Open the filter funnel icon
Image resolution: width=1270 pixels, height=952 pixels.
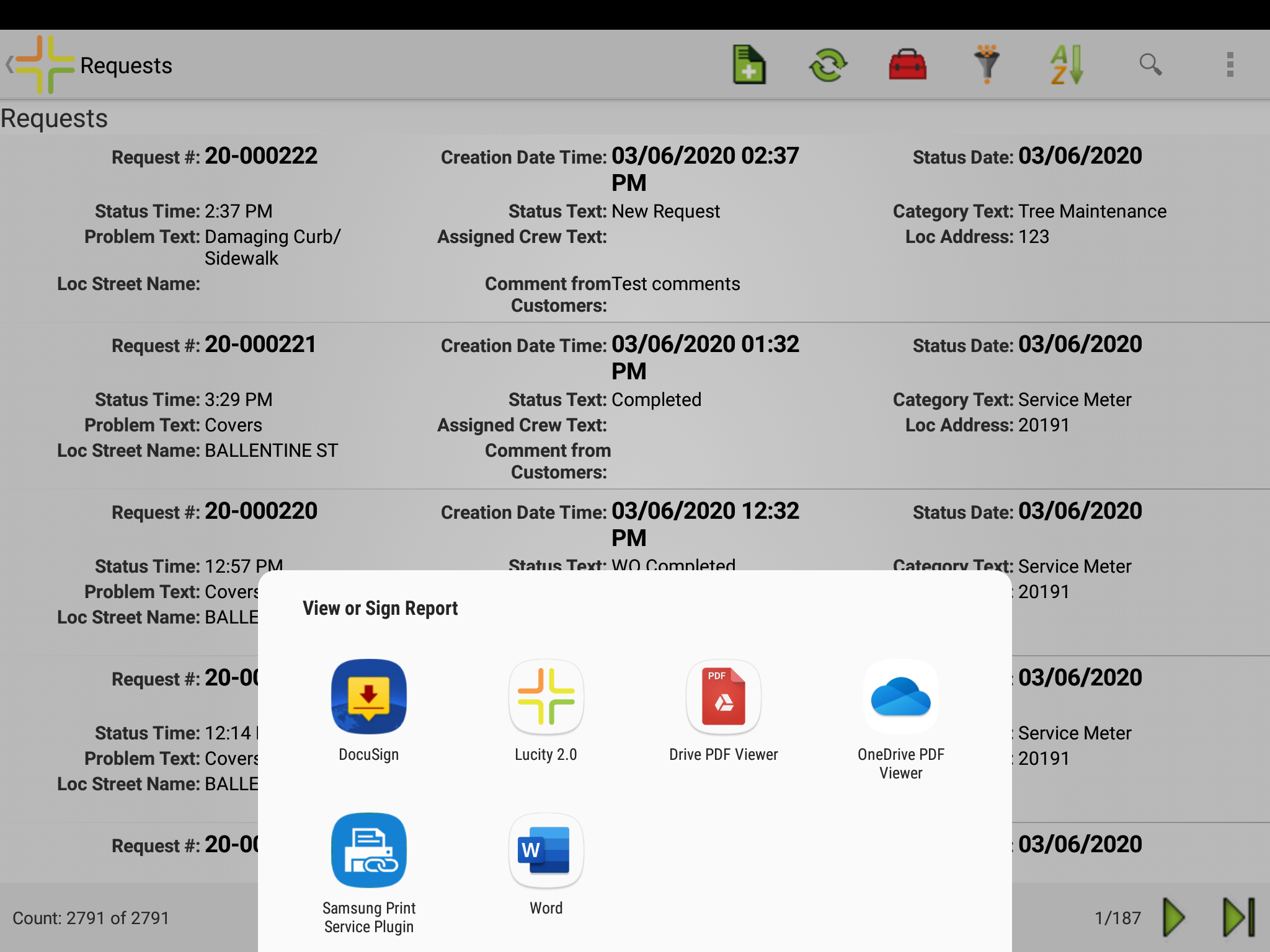coord(987,64)
